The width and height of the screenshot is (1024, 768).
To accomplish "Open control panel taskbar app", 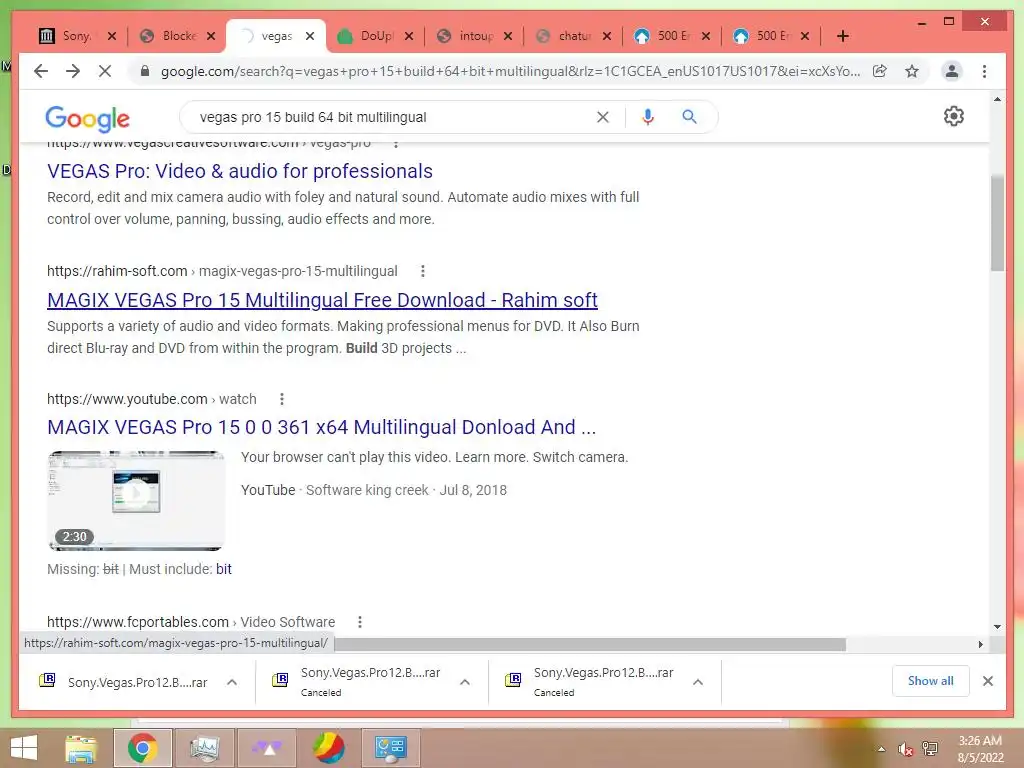I will (x=391, y=748).
